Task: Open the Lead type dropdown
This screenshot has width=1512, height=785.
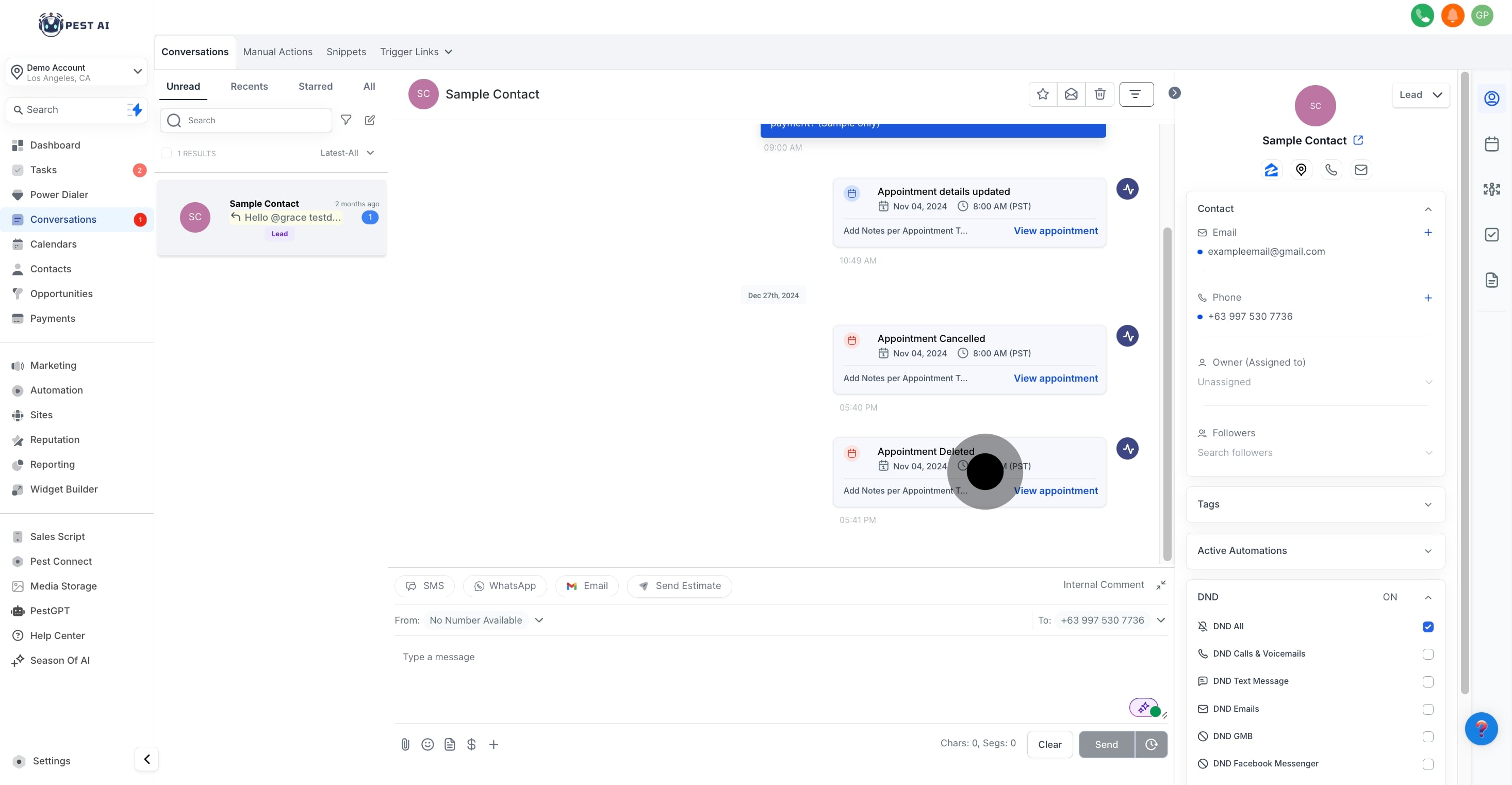Action: (1420, 95)
